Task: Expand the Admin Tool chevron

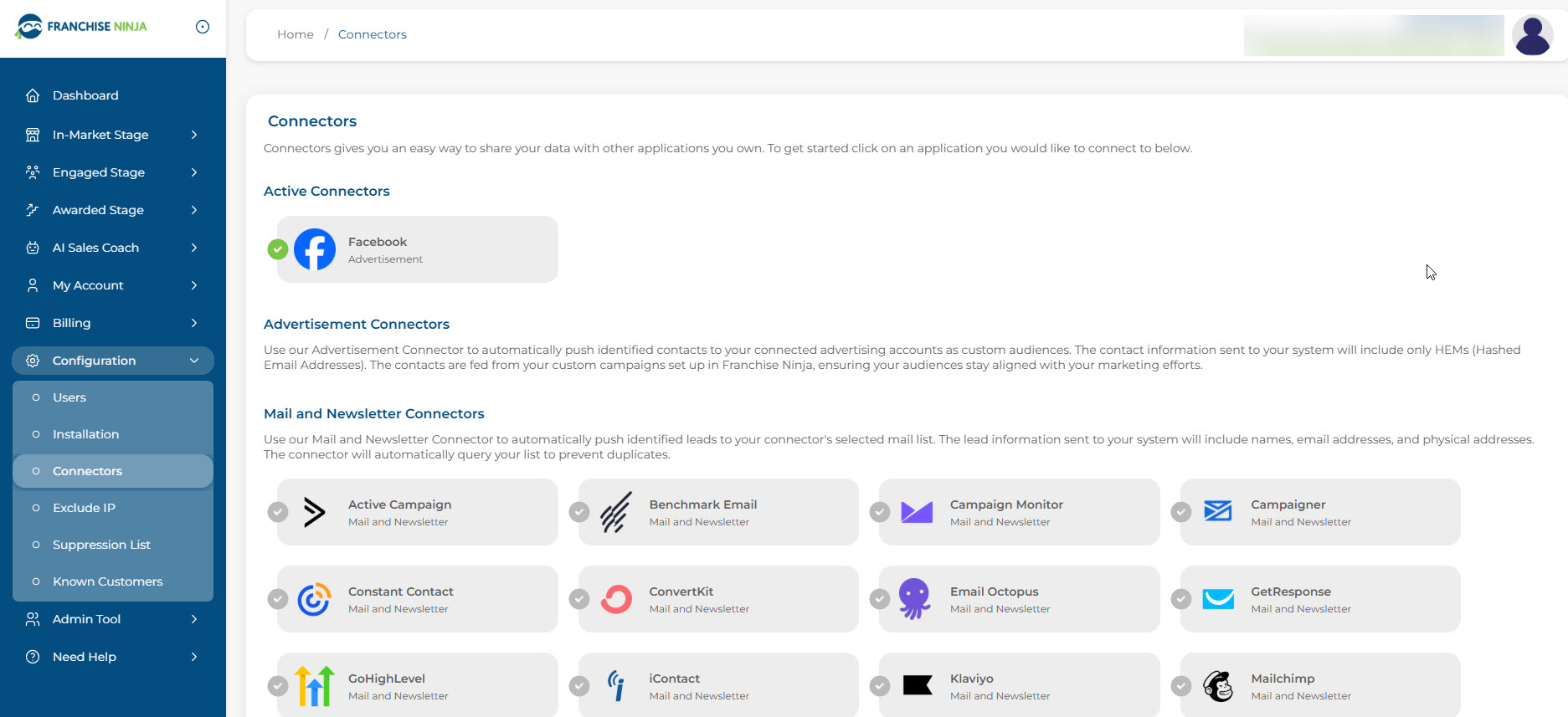Action: tap(194, 619)
